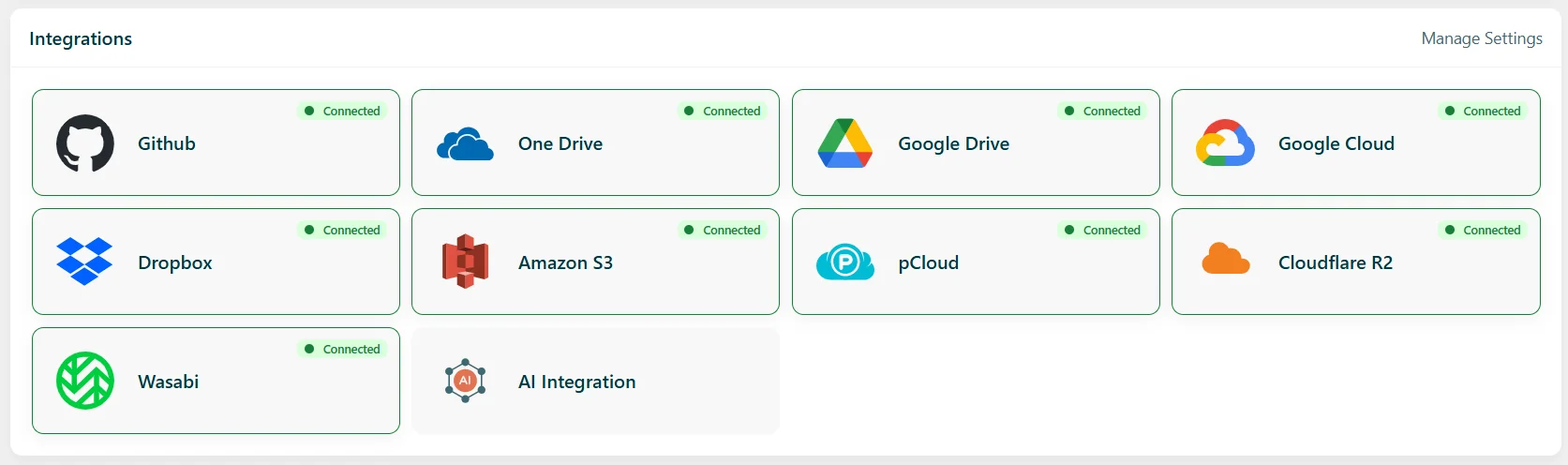
Task: Click Connected badge on Wasabi card
Action: (x=342, y=349)
